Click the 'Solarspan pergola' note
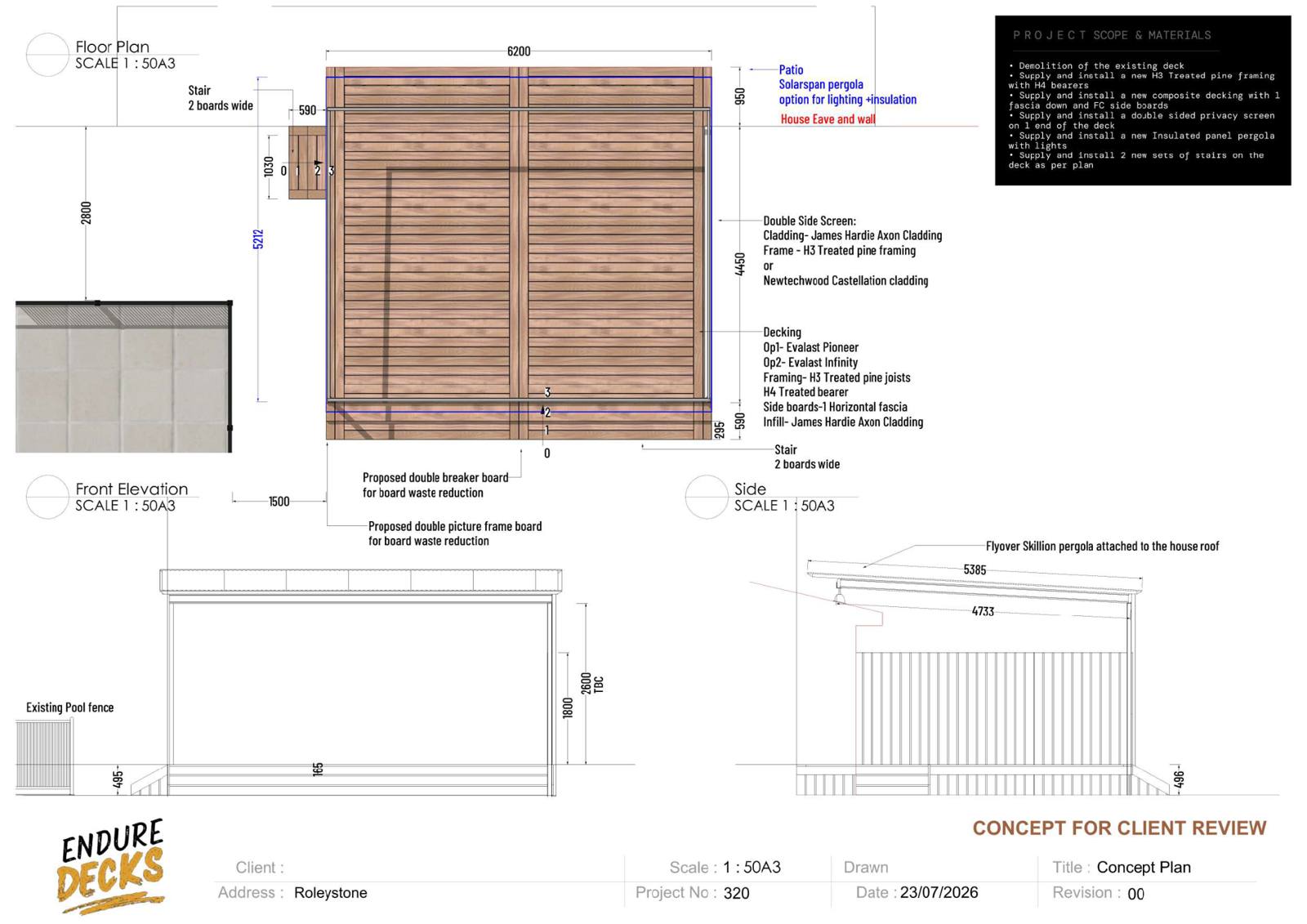The width and height of the screenshot is (1307, 924). pos(821,84)
